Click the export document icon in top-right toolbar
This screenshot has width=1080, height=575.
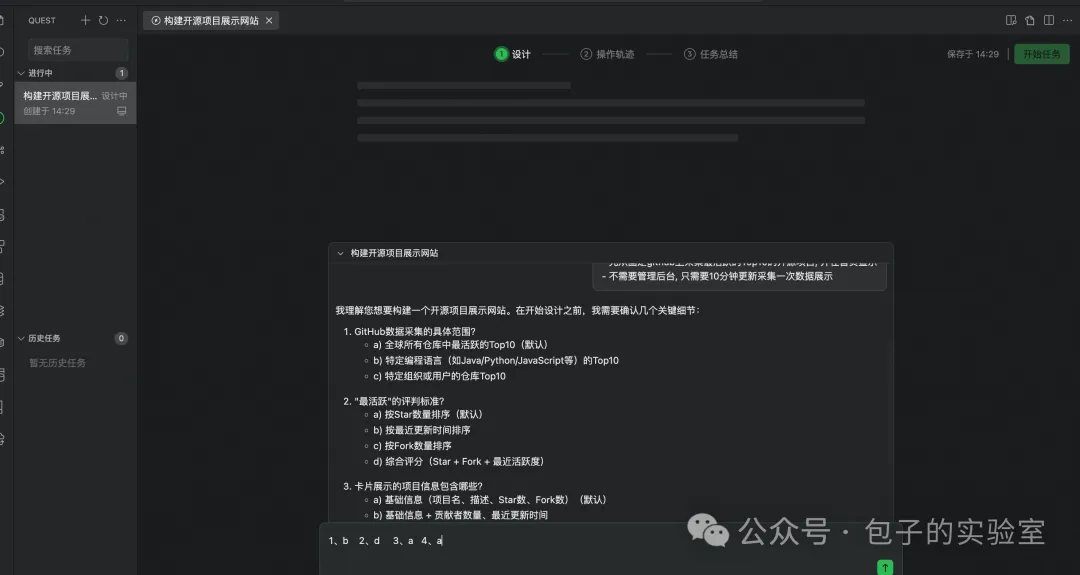tap(1030, 21)
